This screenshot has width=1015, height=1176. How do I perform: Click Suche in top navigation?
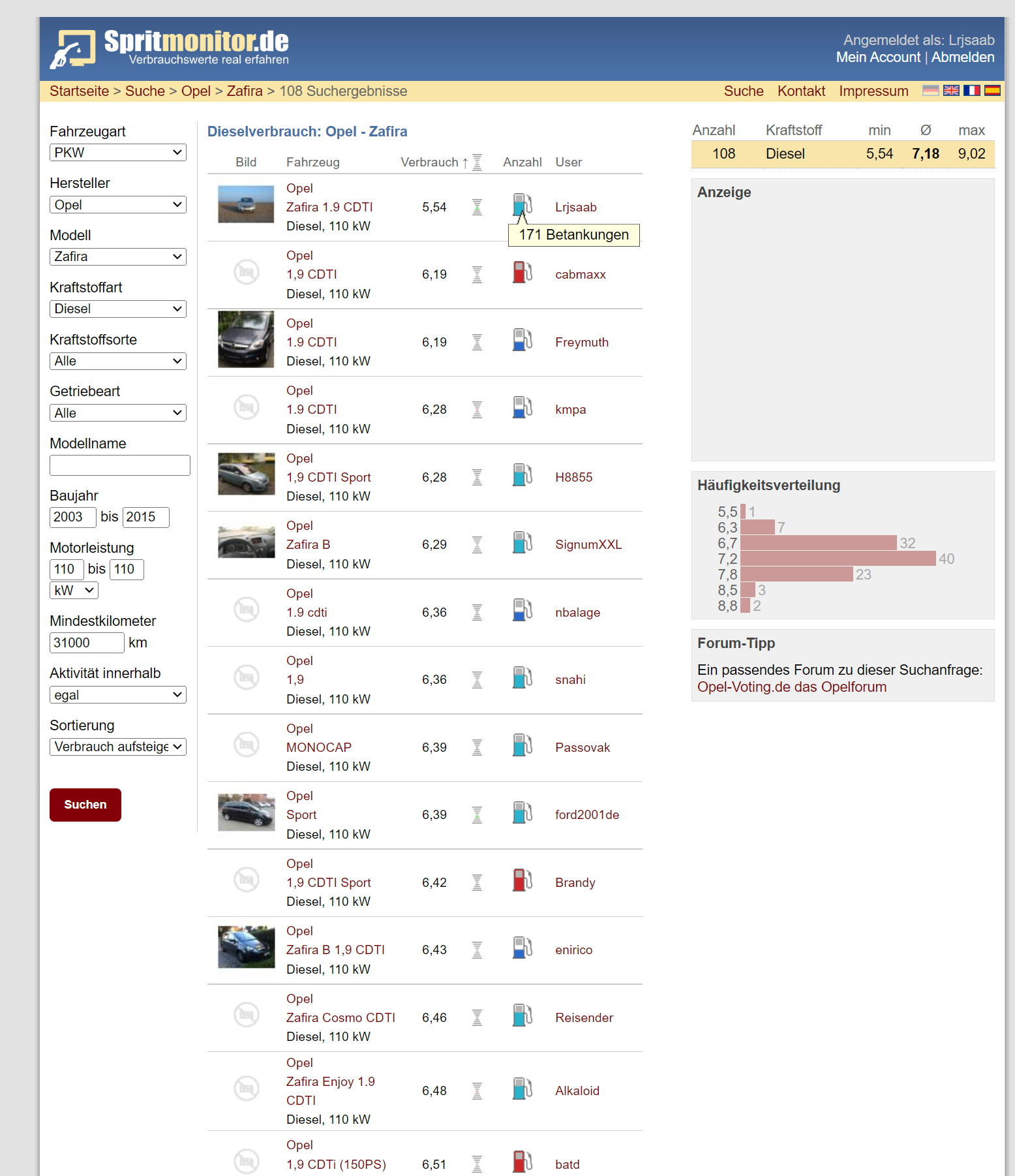coord(744,91)
